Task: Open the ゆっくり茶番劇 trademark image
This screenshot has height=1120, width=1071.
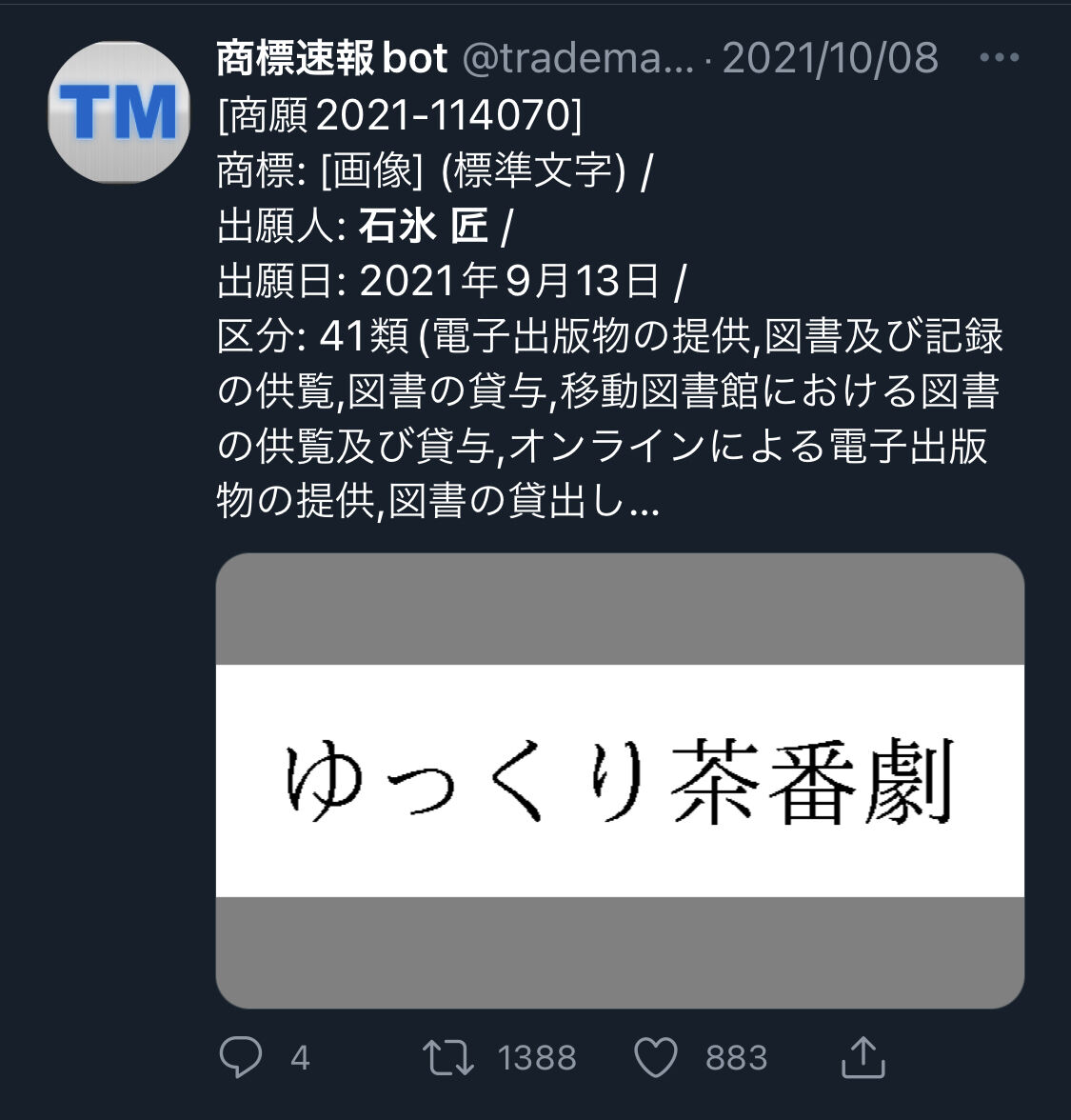Action: (x=620, y=781)
